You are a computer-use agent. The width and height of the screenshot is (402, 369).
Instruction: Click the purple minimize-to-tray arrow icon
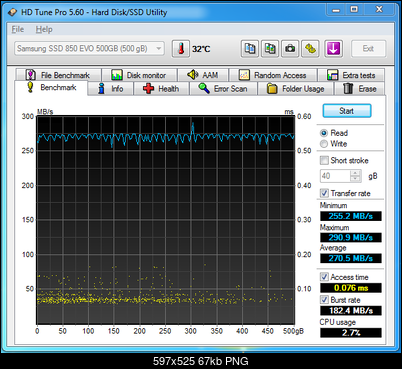pyautogui.click(x=333, y=49)
